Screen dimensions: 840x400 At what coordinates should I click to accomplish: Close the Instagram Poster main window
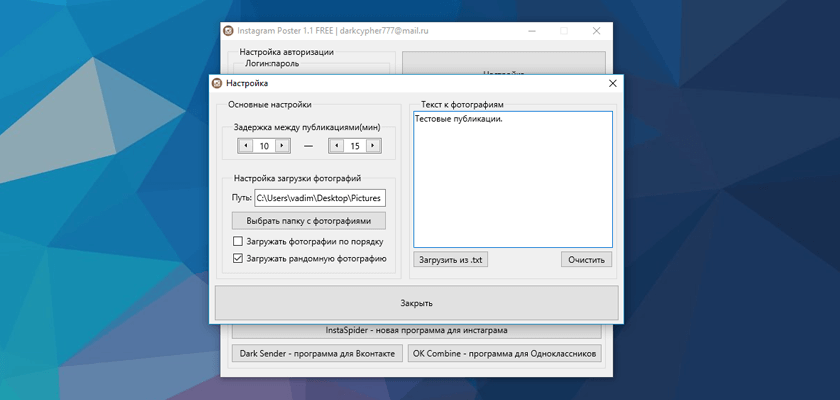[x=596, y=31]
